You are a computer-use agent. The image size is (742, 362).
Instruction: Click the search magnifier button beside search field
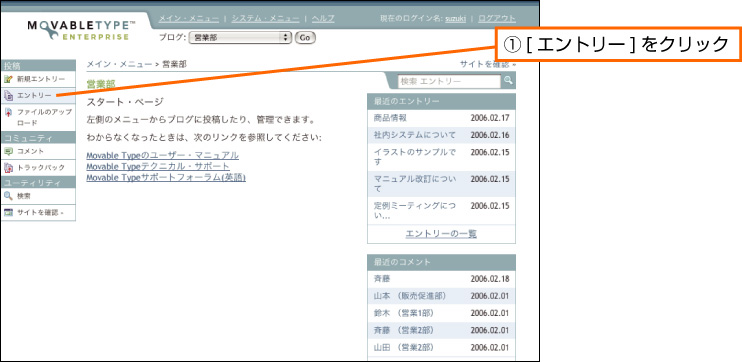(508, 81)
